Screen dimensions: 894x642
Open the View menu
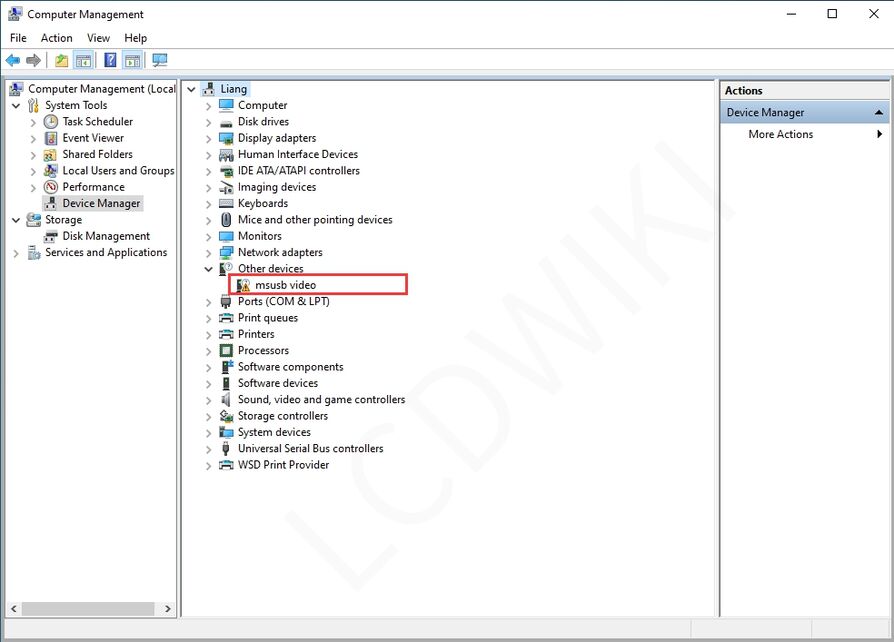point(98,38)
